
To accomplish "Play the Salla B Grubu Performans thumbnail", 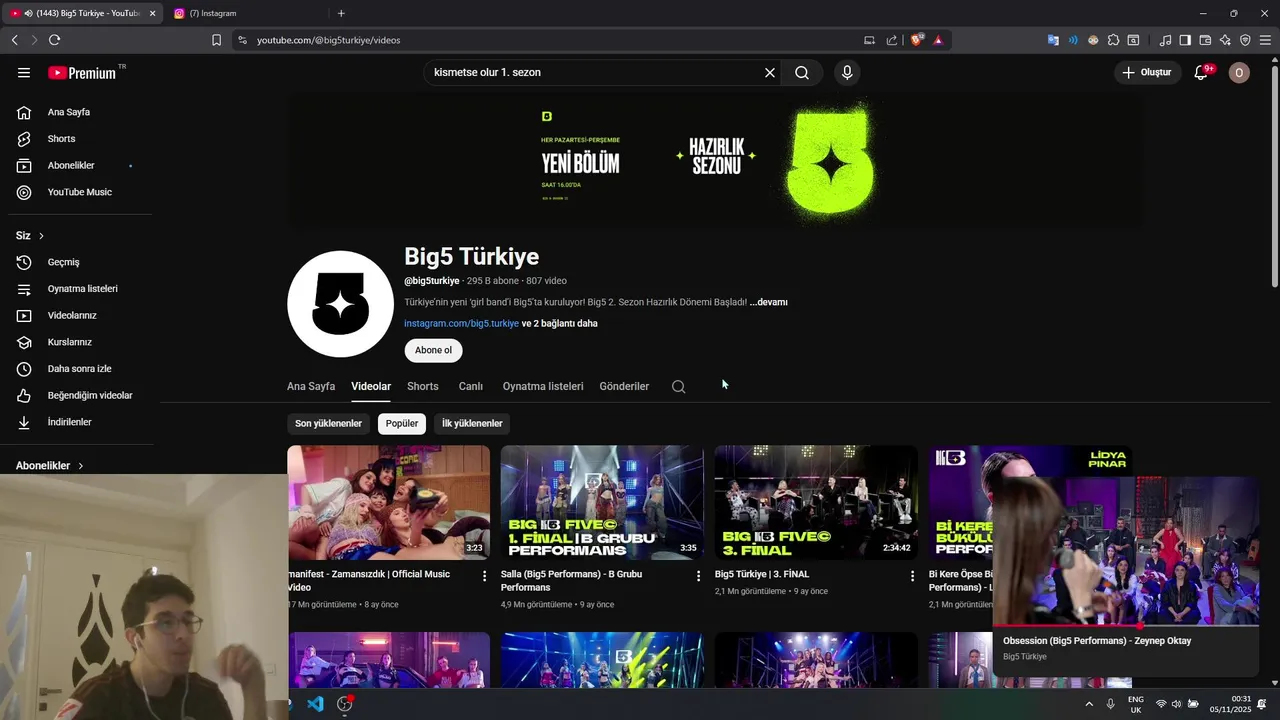I will (602, 502).
